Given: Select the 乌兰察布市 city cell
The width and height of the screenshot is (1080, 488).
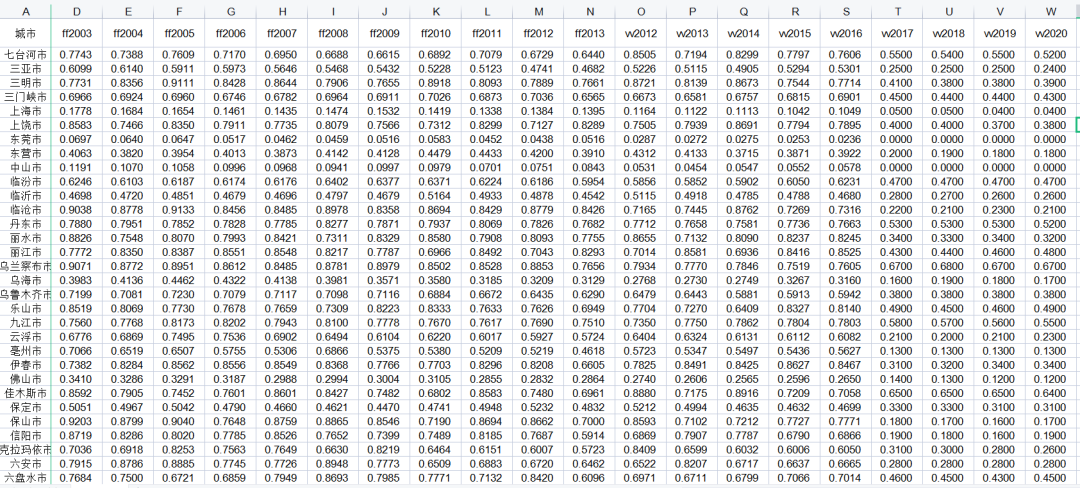Looking at the screenshot, I should pos(25,266).
